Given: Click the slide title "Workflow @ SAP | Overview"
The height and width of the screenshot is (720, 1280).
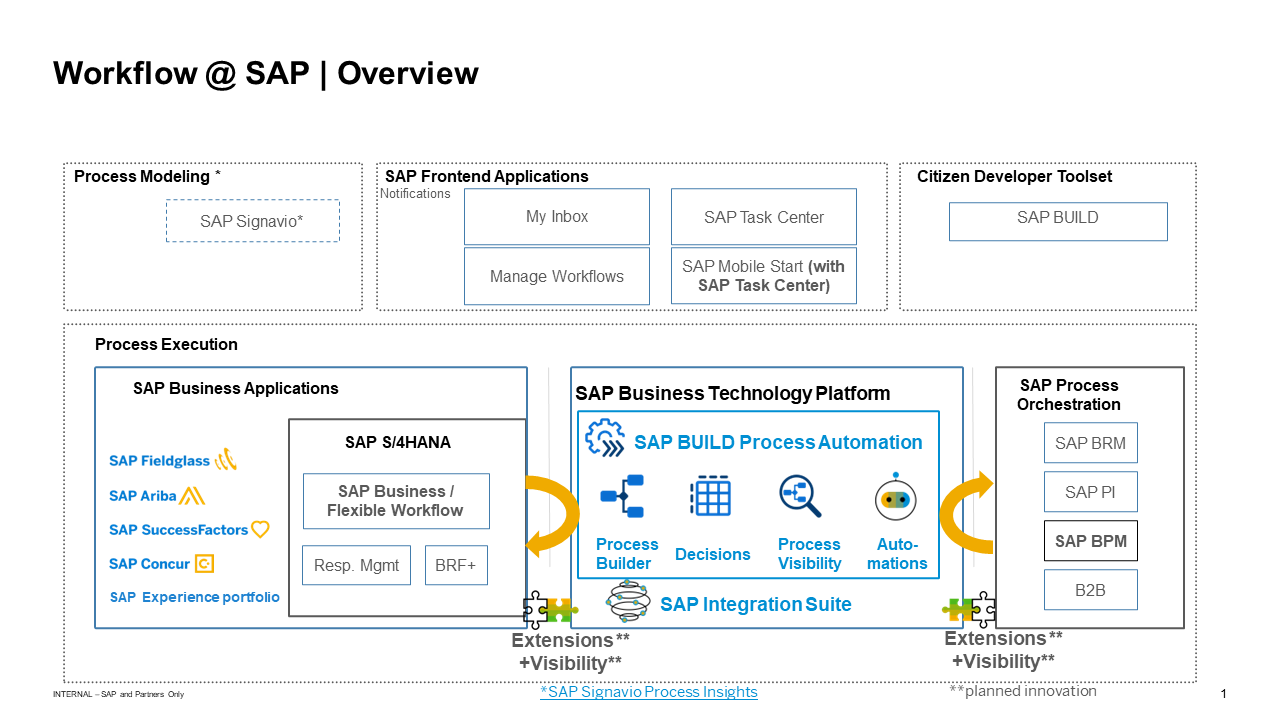Looking at the screenshot, I should coord(266,73).
